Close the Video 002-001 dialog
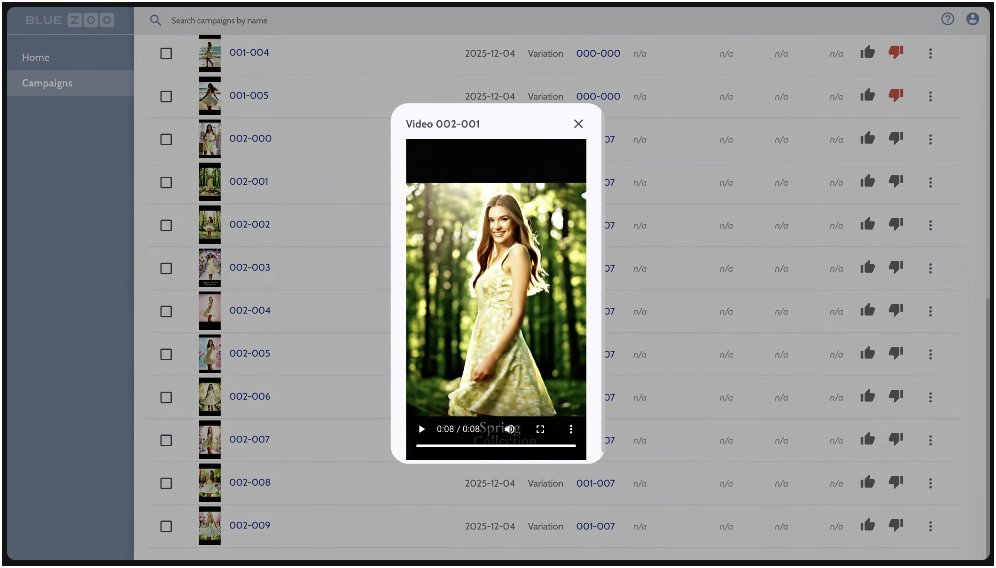This screenshot has width=996, height=568. [578, 124]
